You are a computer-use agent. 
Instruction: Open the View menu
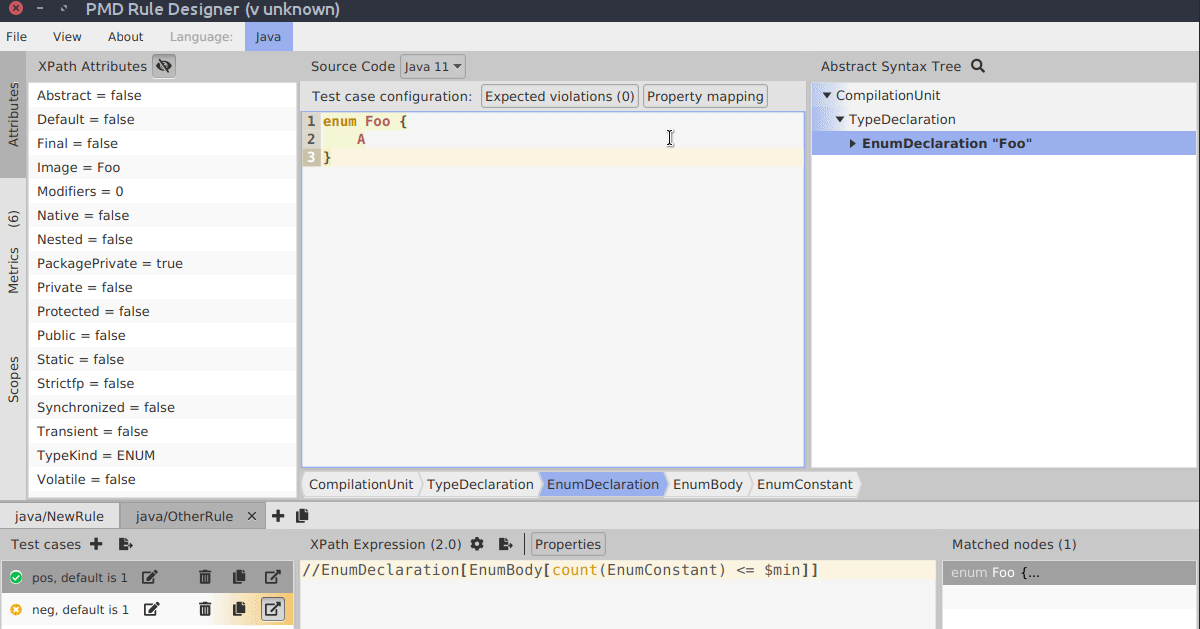(67, 37)
